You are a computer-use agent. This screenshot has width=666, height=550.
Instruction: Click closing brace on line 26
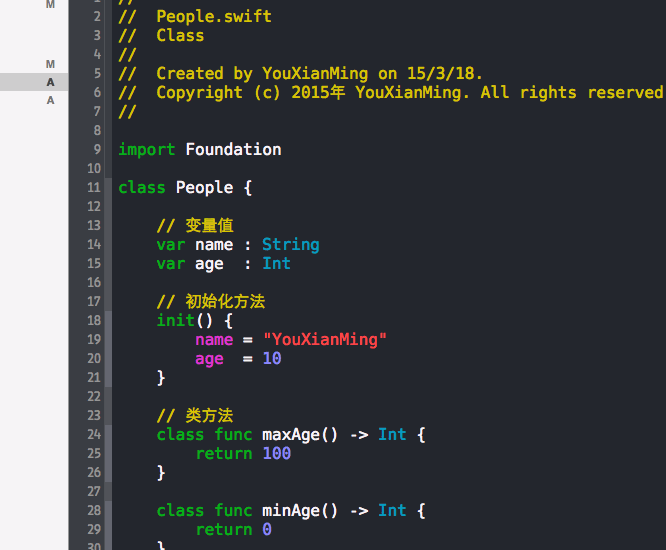(x=161, y=472)
